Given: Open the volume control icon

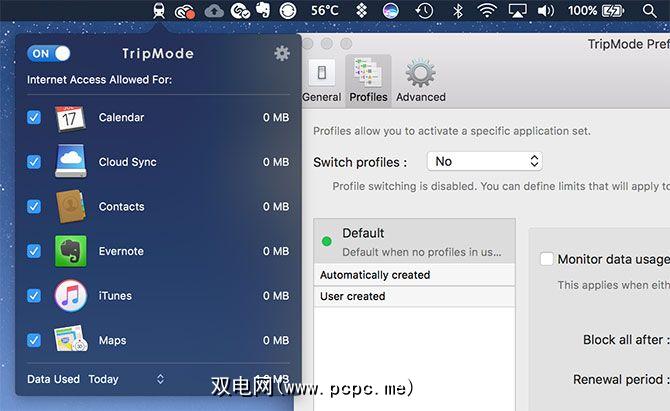Looking at the screenshot, I should click(546, 11).
